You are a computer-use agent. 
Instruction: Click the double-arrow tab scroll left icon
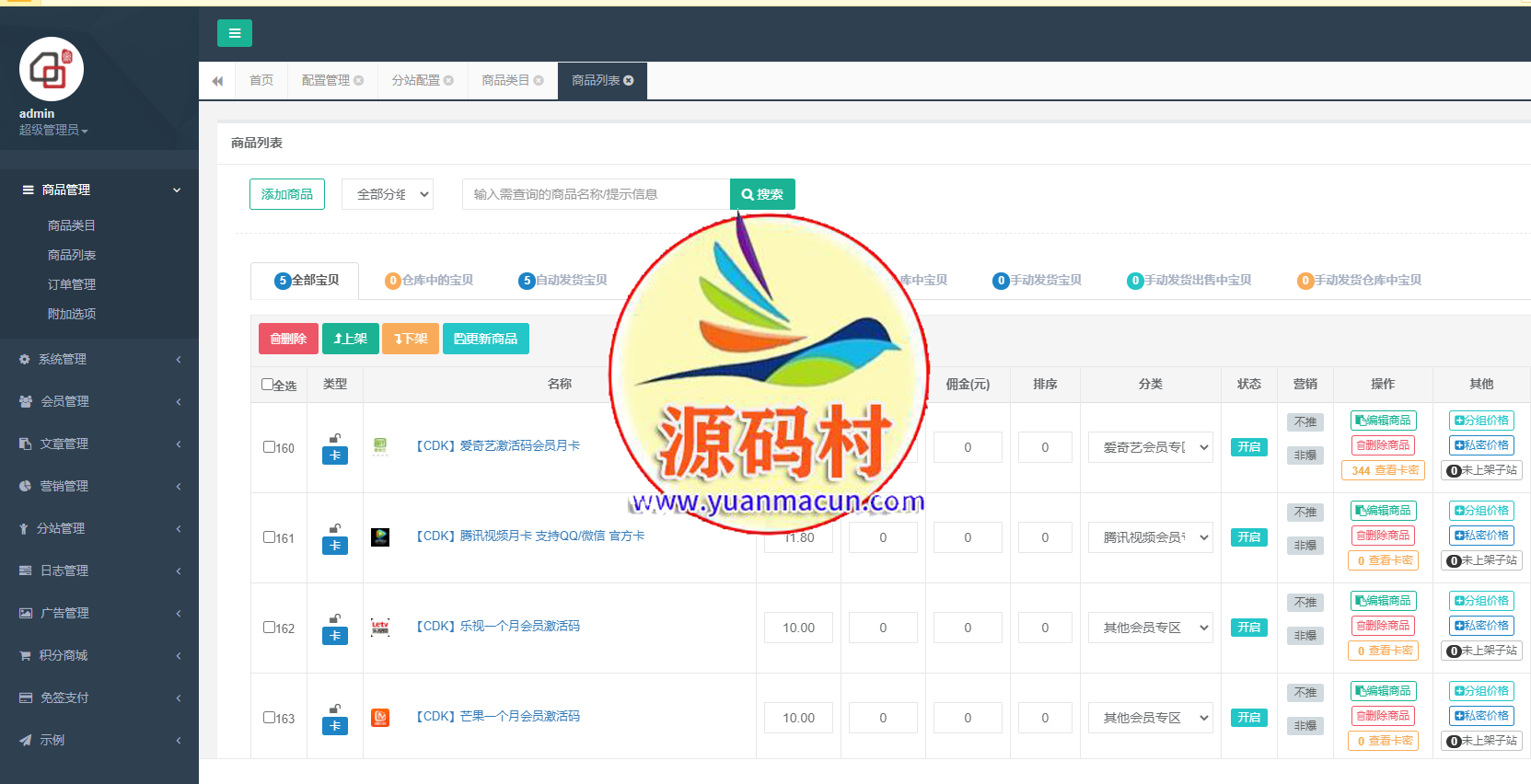pos(217,81)
